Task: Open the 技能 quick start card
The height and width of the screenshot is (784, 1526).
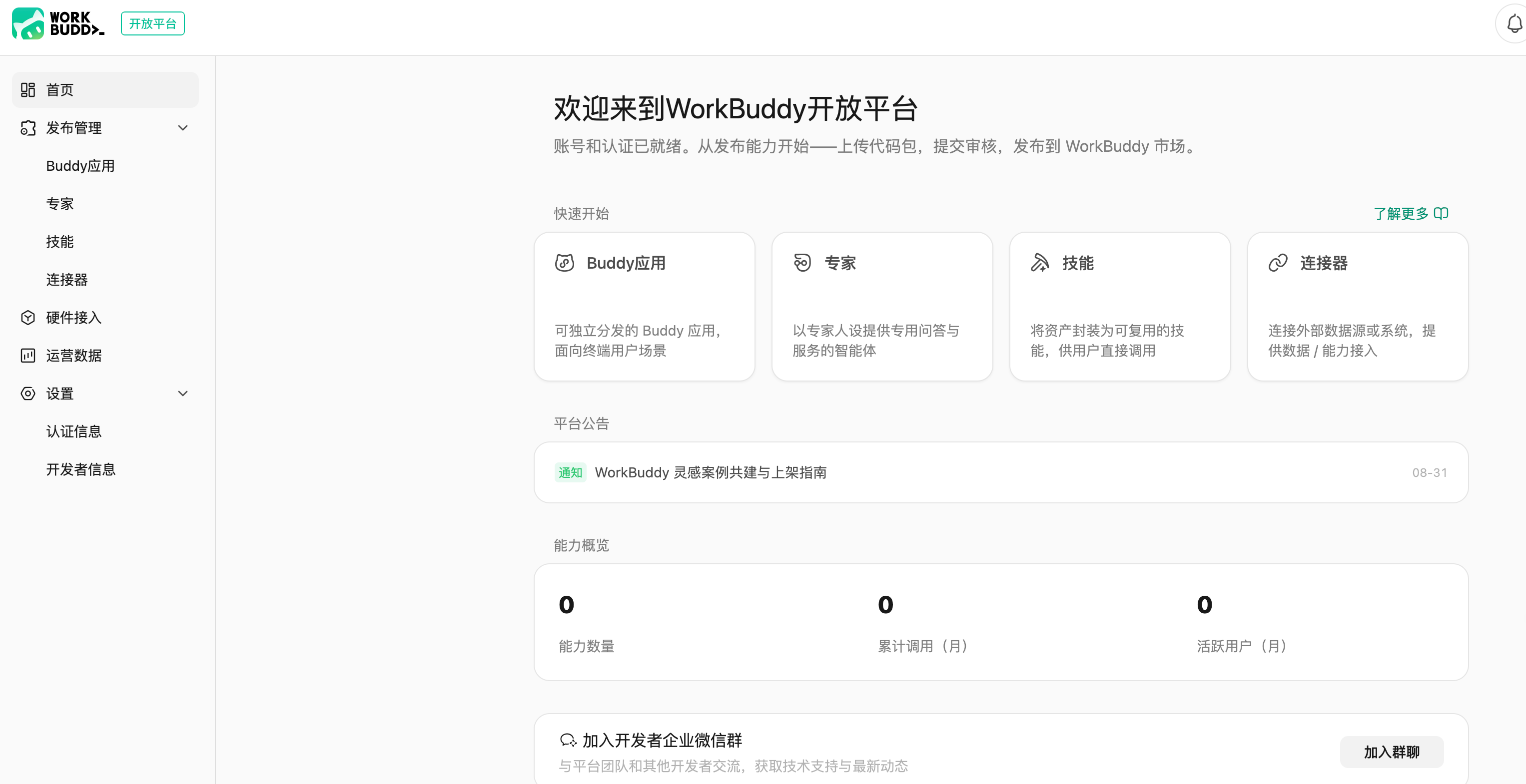Action: [x=1120, y=306]
